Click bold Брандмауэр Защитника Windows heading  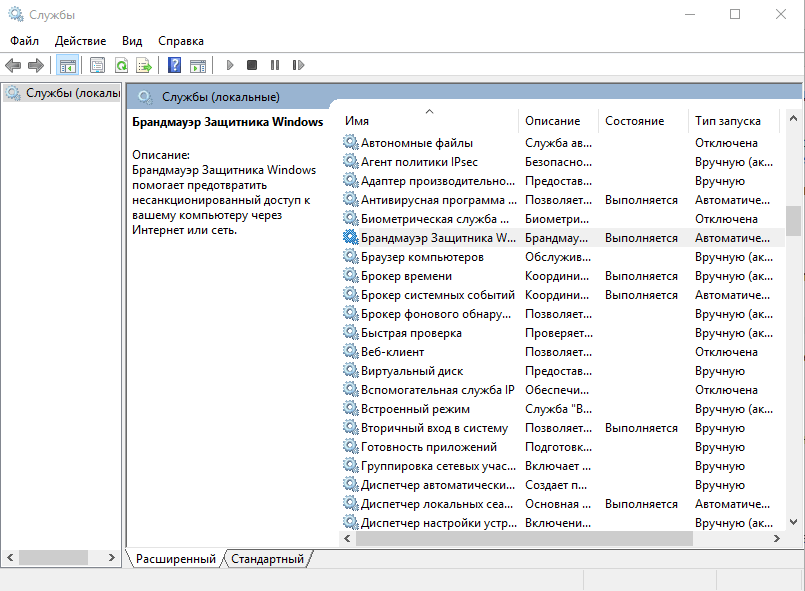click(x=227, y=122)
